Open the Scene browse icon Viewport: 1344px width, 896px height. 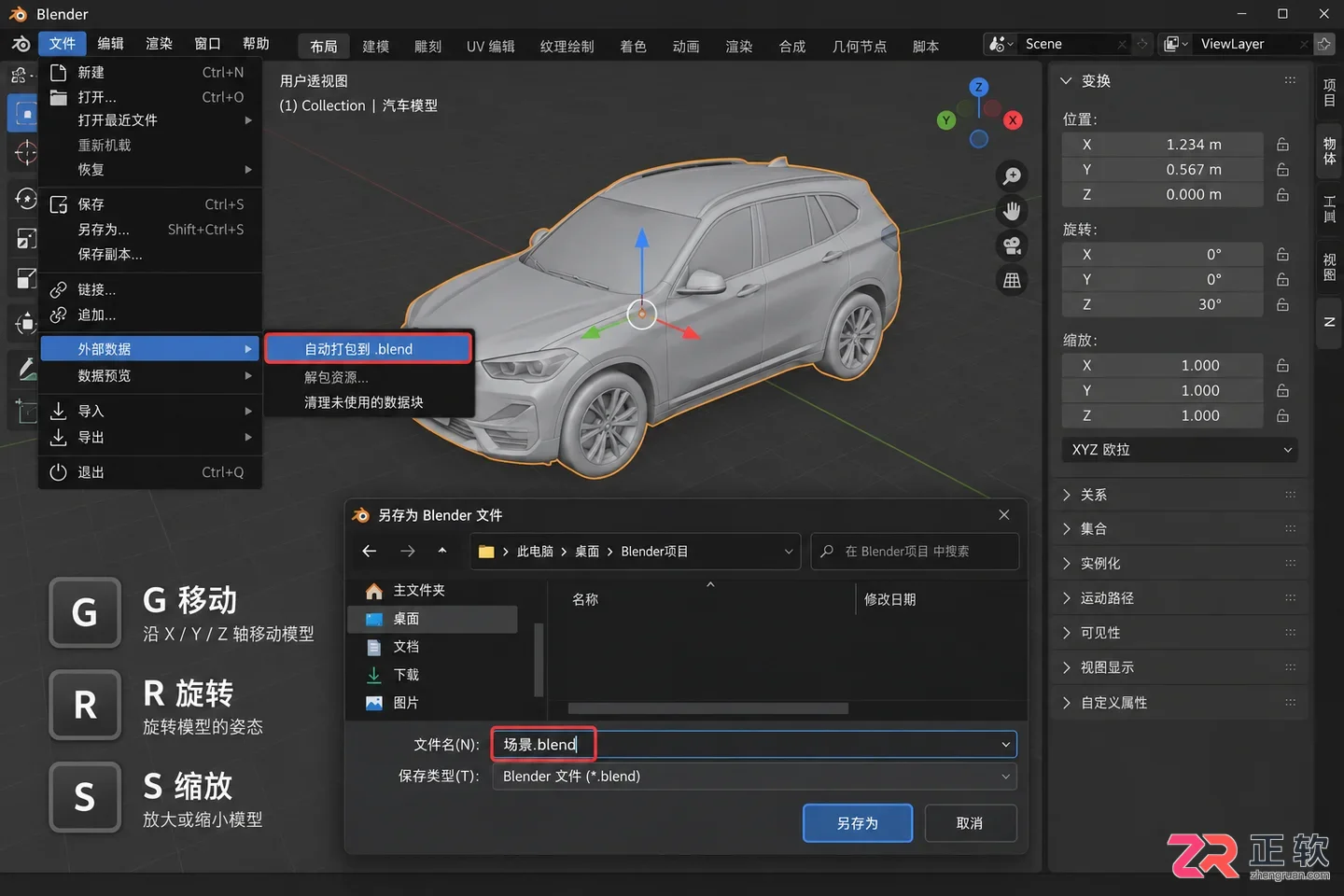[x=1001, y=44]
